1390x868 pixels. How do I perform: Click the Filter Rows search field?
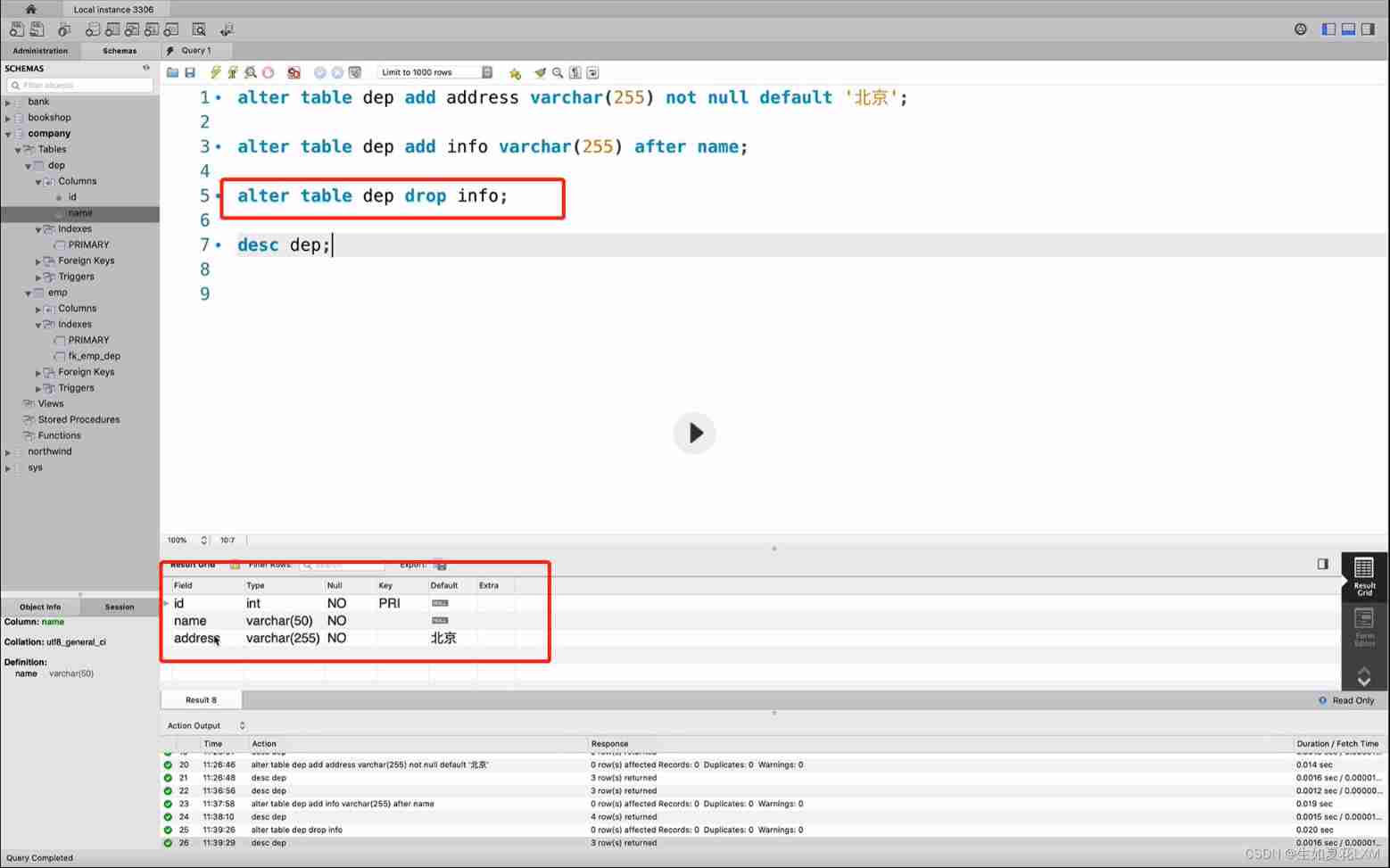coord(342,565)
